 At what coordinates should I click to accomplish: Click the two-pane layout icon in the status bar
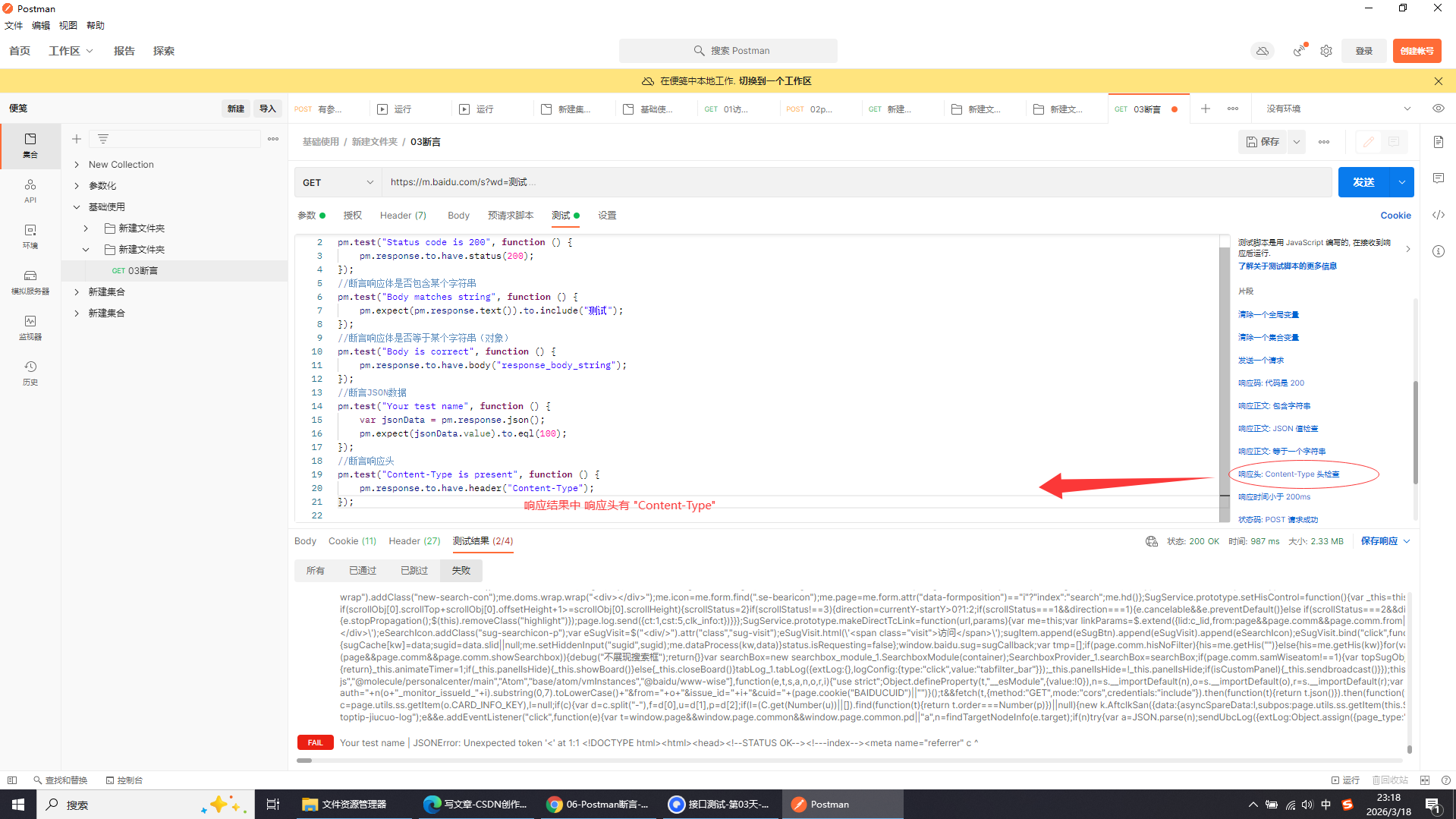1425,780
